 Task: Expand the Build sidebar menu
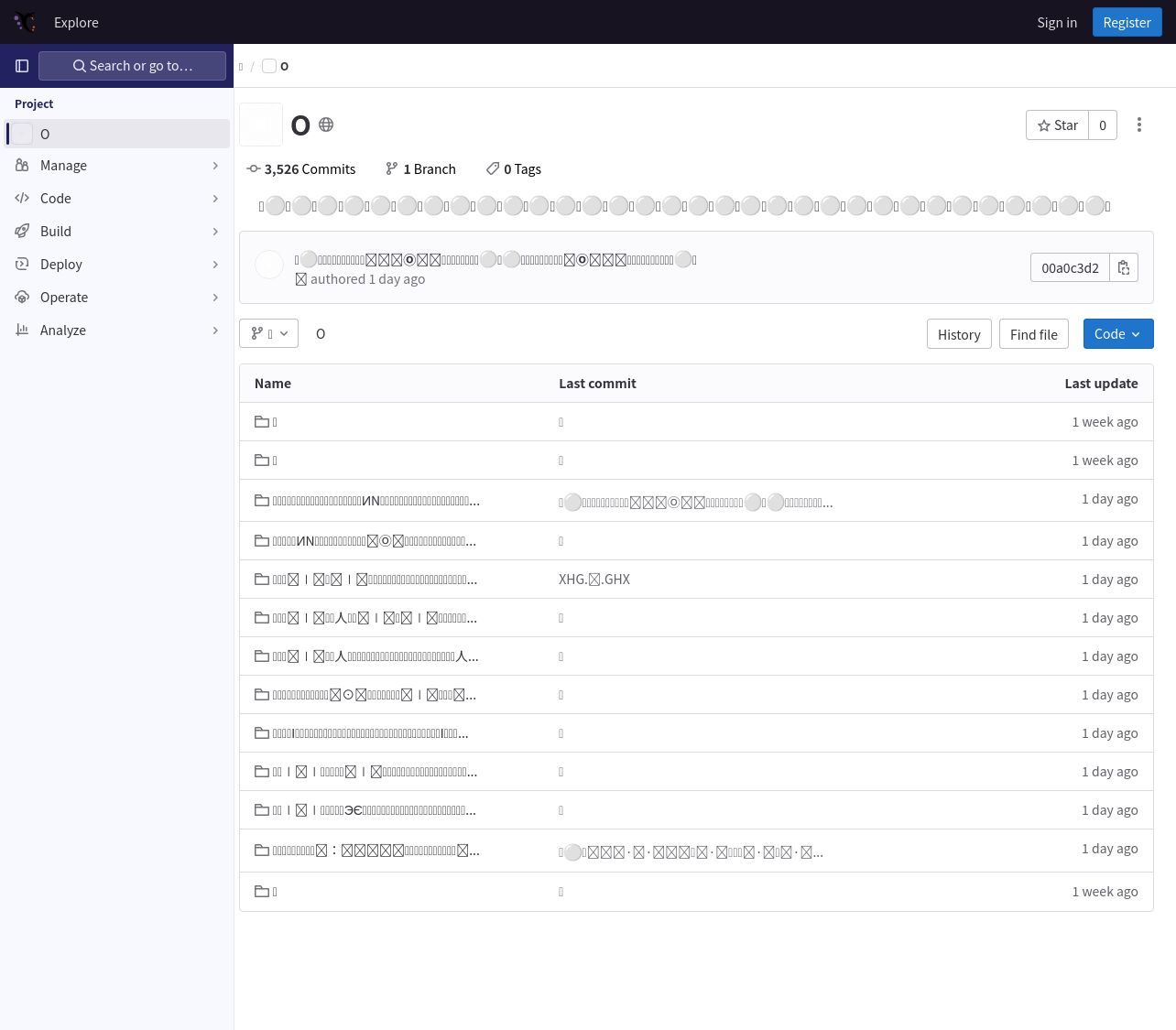coord(117,232)
